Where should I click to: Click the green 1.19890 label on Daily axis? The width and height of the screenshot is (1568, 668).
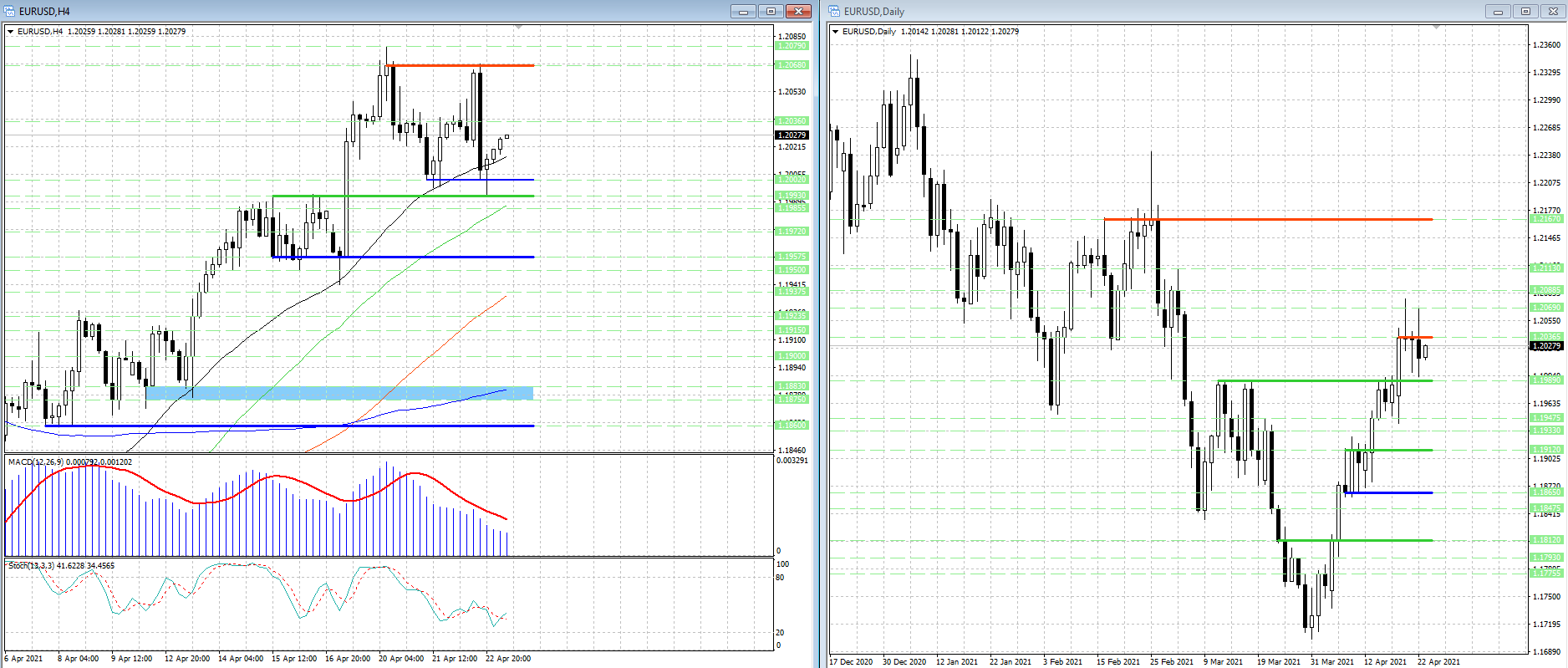click(x=1546, y=380)
